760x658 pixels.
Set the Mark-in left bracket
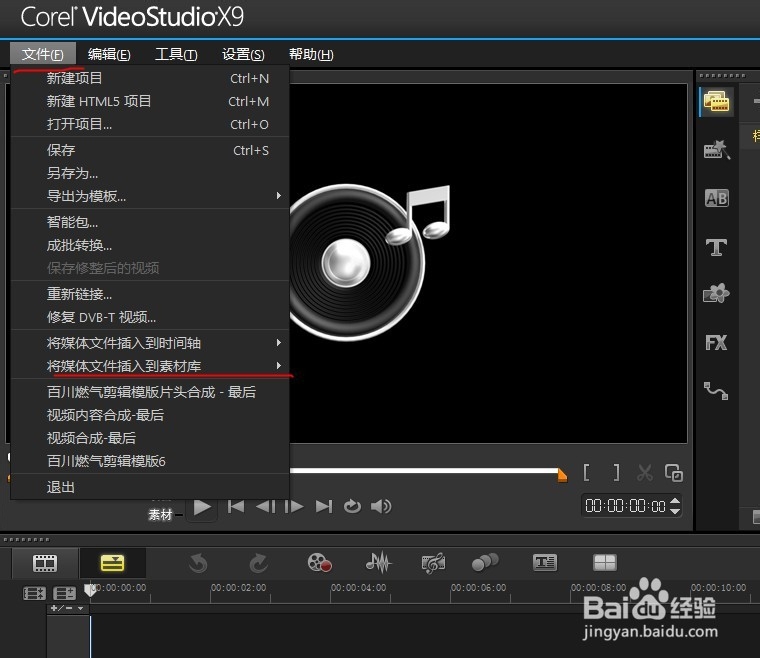586,472
